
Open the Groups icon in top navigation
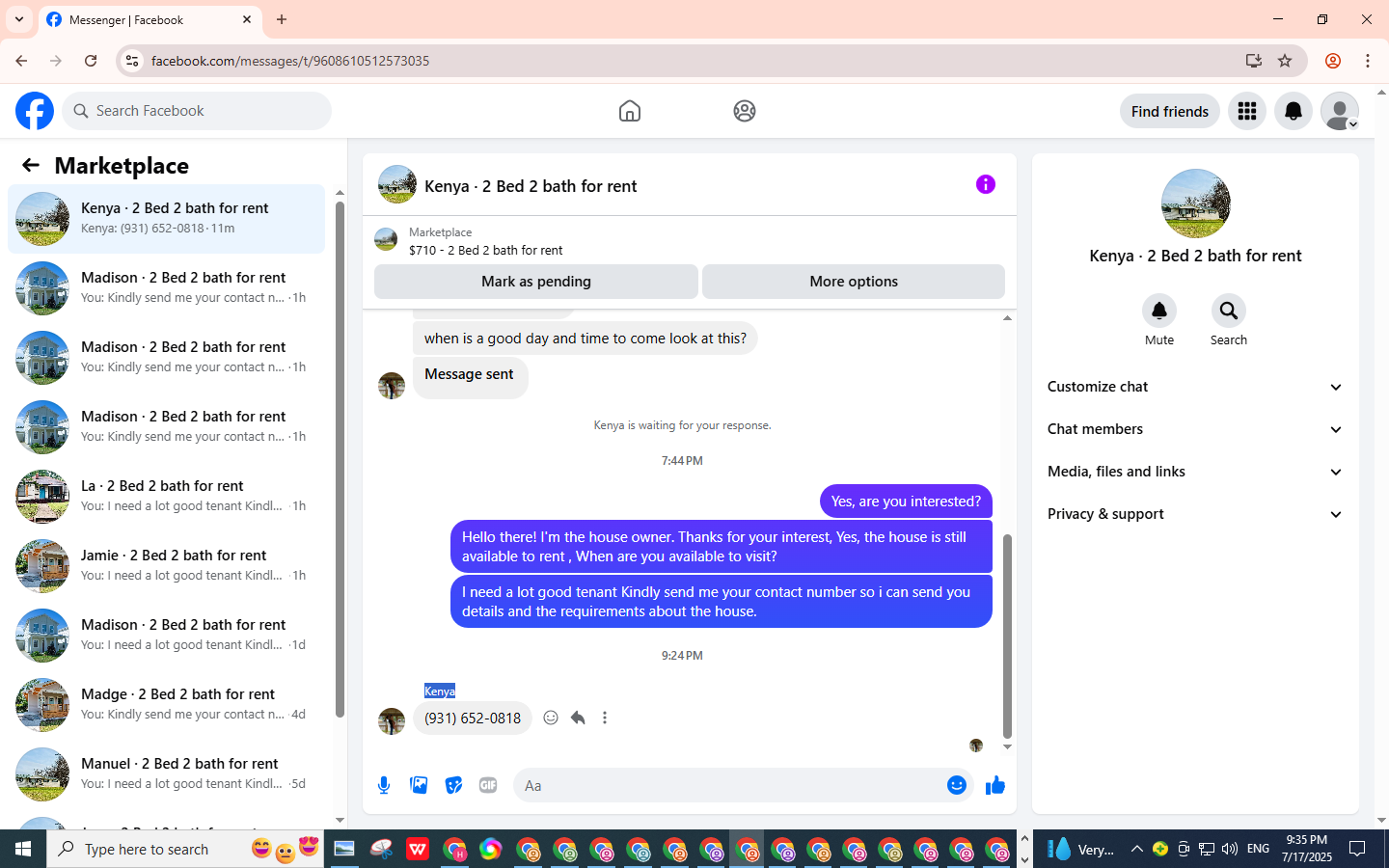pyautogui.click(x=745, y=111)
